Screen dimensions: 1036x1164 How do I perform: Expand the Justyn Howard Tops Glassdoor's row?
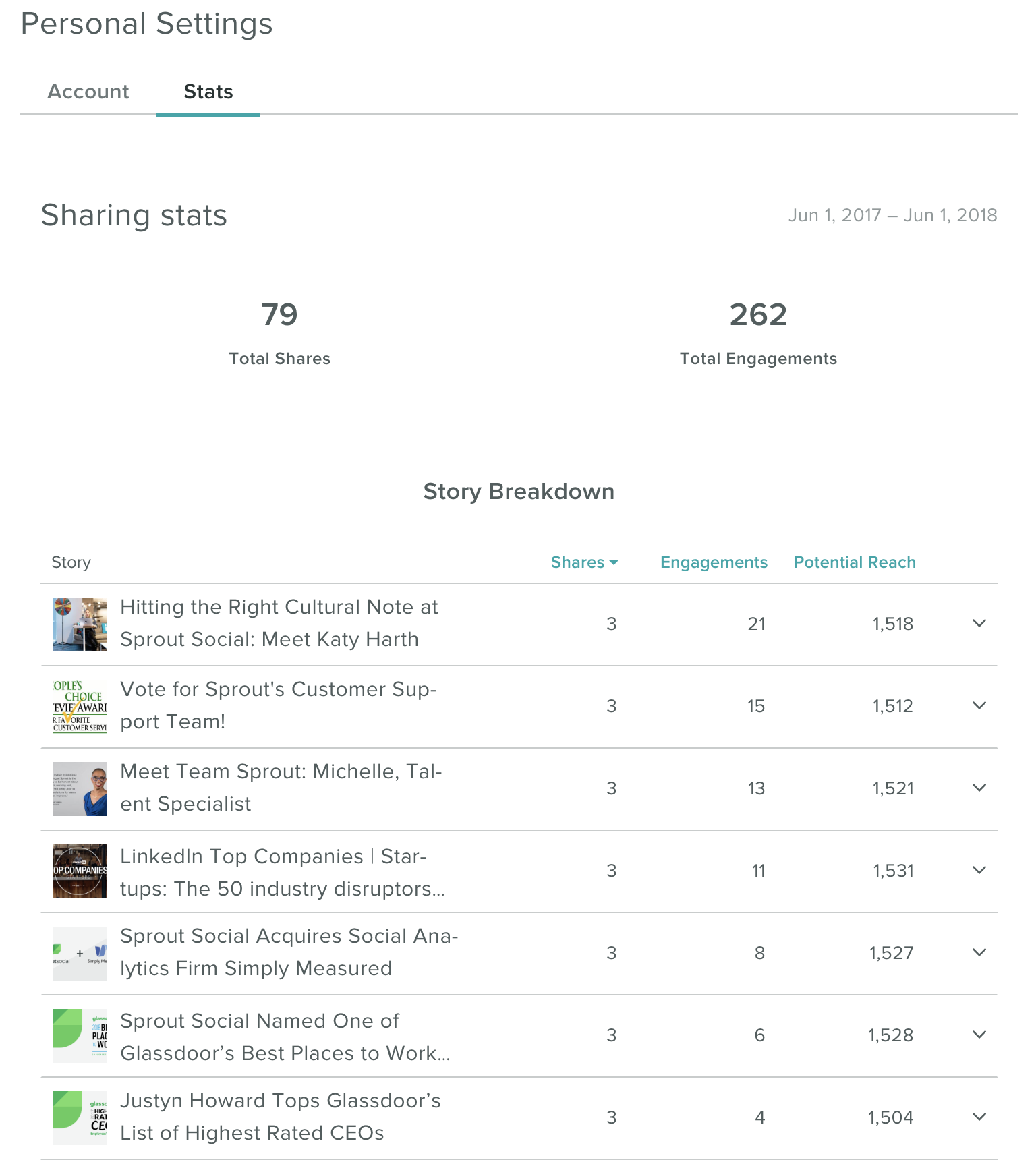tap(979, 1117)
